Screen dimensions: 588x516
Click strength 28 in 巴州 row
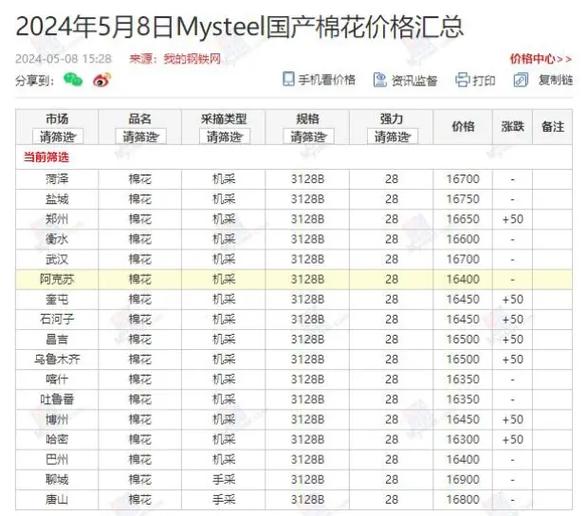click(x=392, y=459)
